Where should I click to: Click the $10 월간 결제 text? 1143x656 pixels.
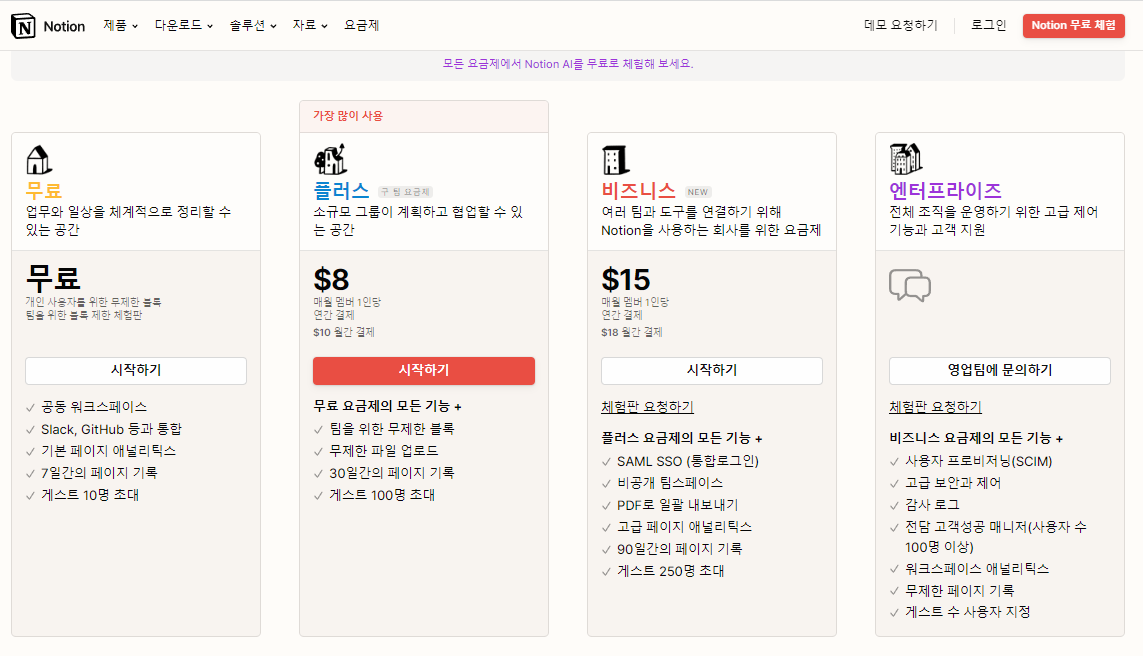344,332
